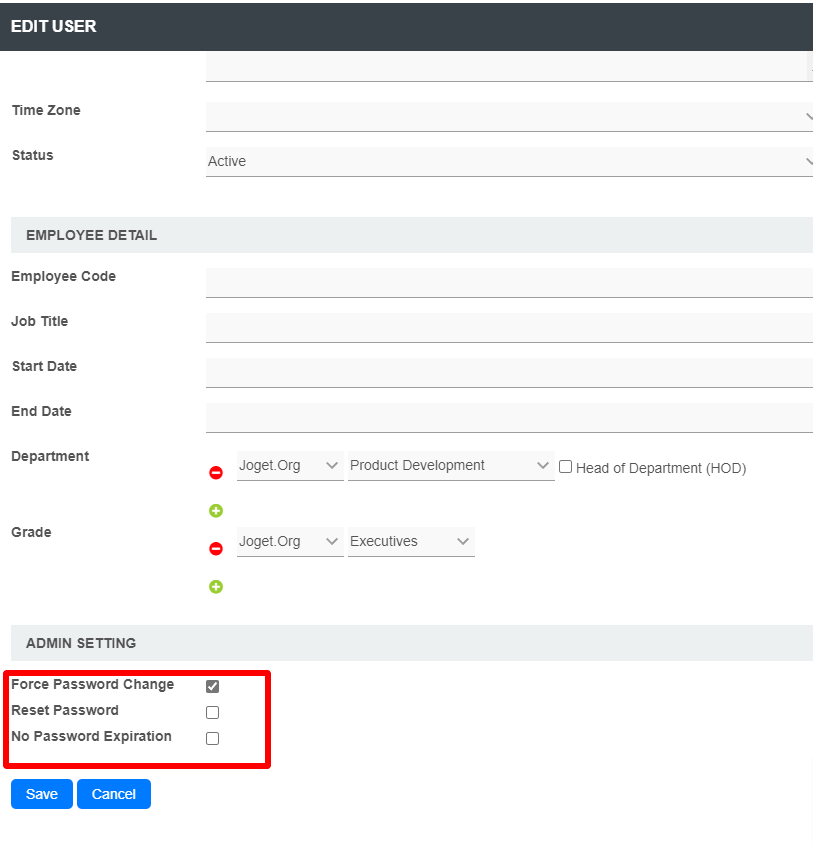The image size is (813, 862).
Task: Add another department with green plus
Action: [215, 511]
